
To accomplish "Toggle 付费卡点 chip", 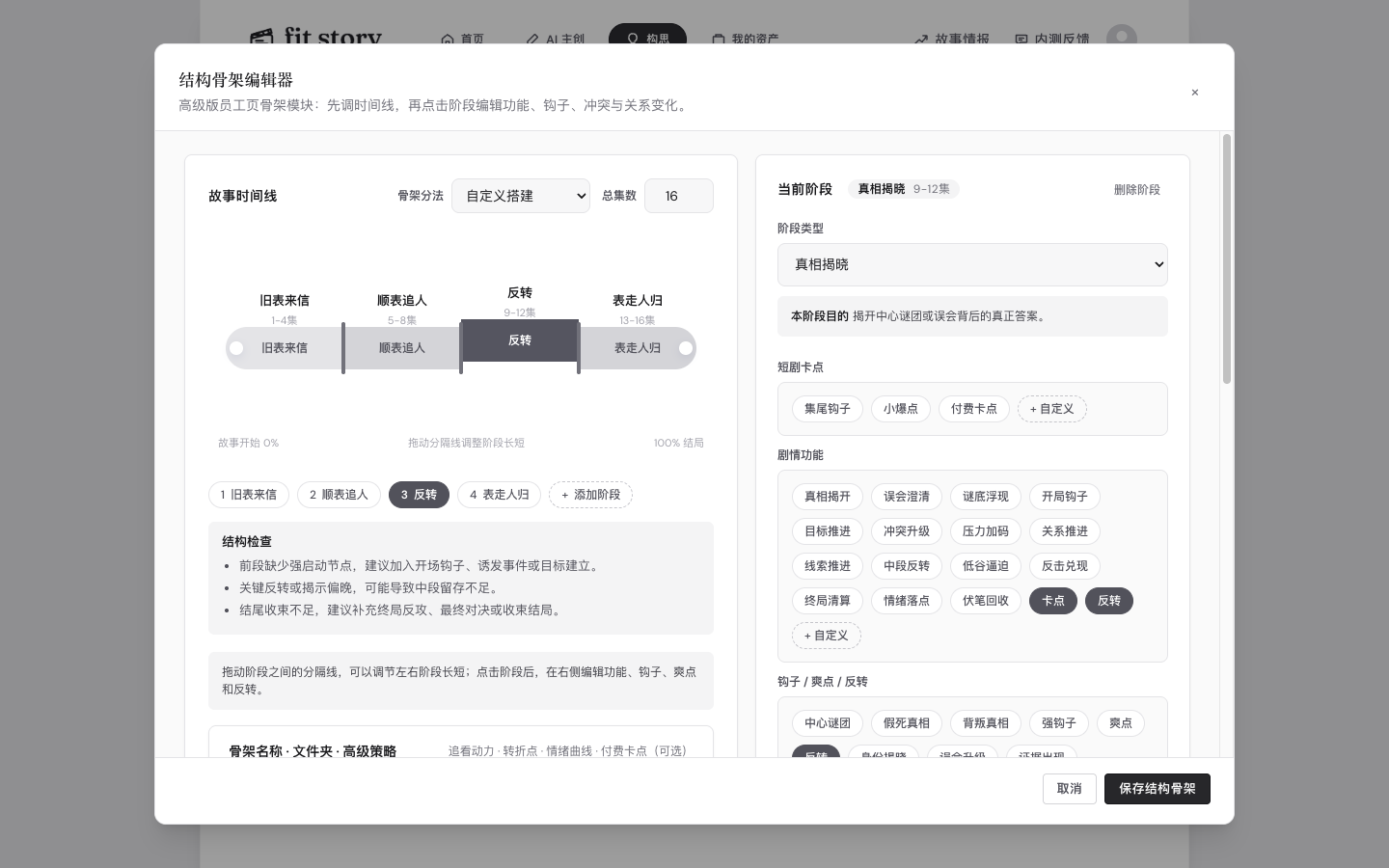I will 974,409.
